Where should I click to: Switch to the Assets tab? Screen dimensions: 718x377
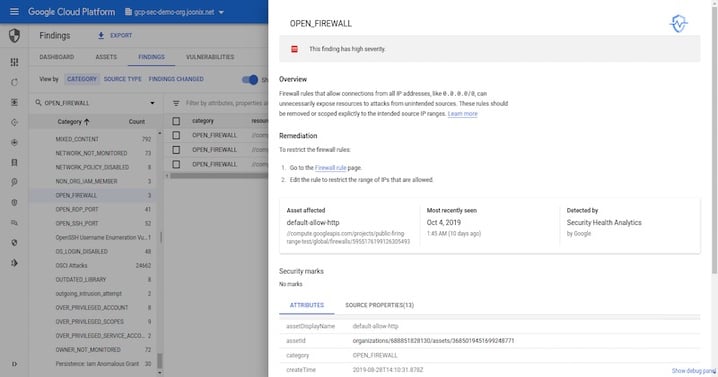[106, 57]
